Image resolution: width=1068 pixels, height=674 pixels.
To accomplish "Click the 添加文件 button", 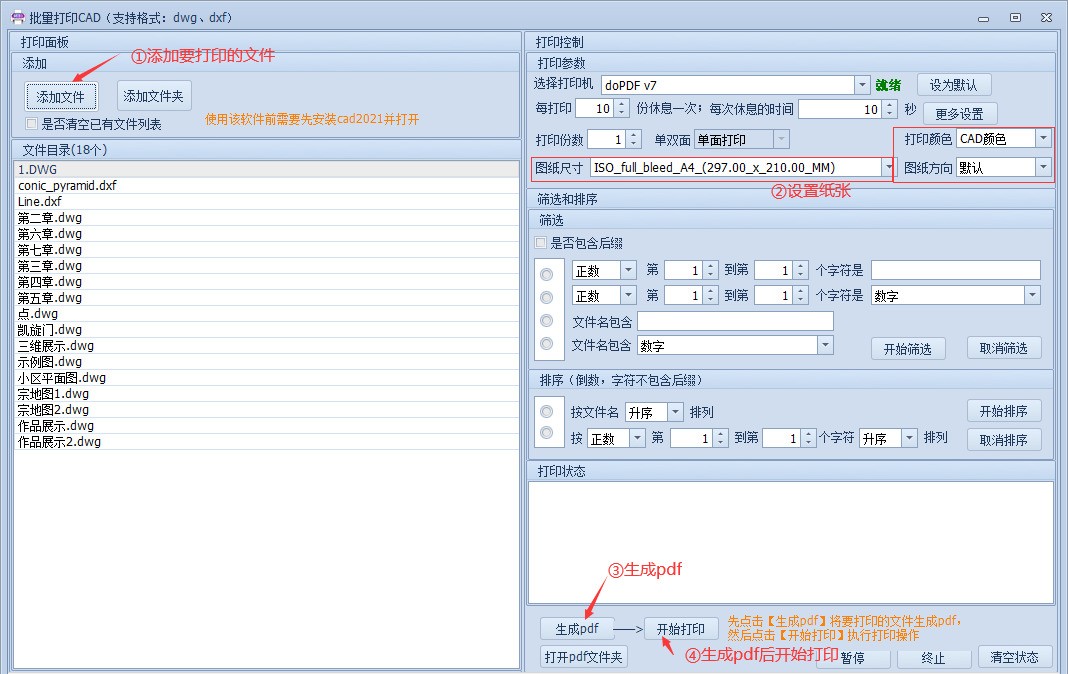I will (61, 97).
